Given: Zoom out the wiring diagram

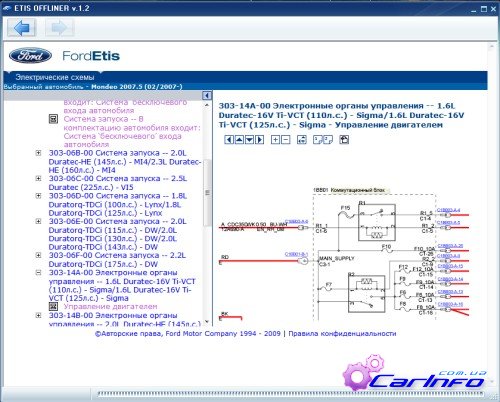Looking at the screenshot, I should (x=286, y=140).
